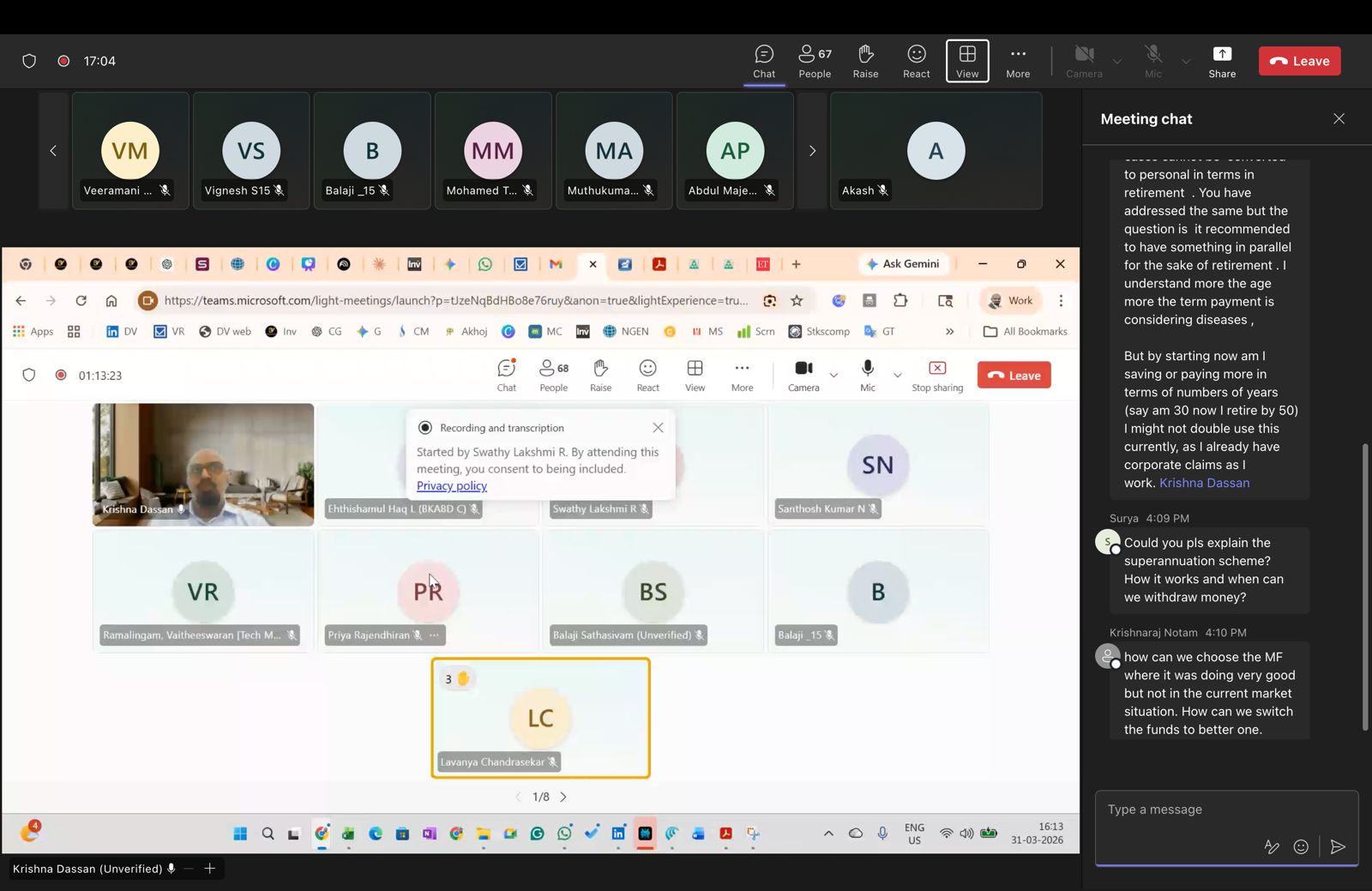The image size is (1372, 891).
Task: Click the Type a message field
Action: (x=1218, y=810)
